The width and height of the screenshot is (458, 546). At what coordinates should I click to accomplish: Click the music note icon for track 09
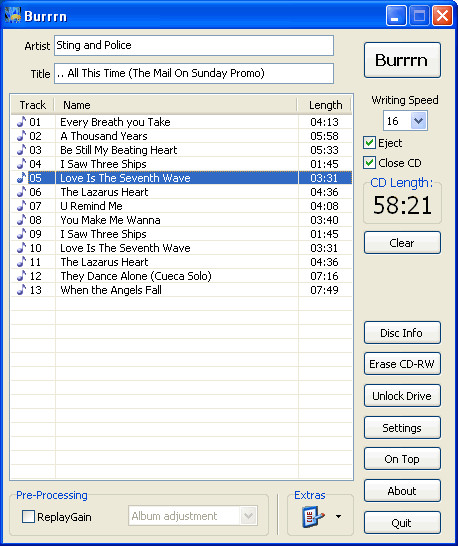(22, 234)
